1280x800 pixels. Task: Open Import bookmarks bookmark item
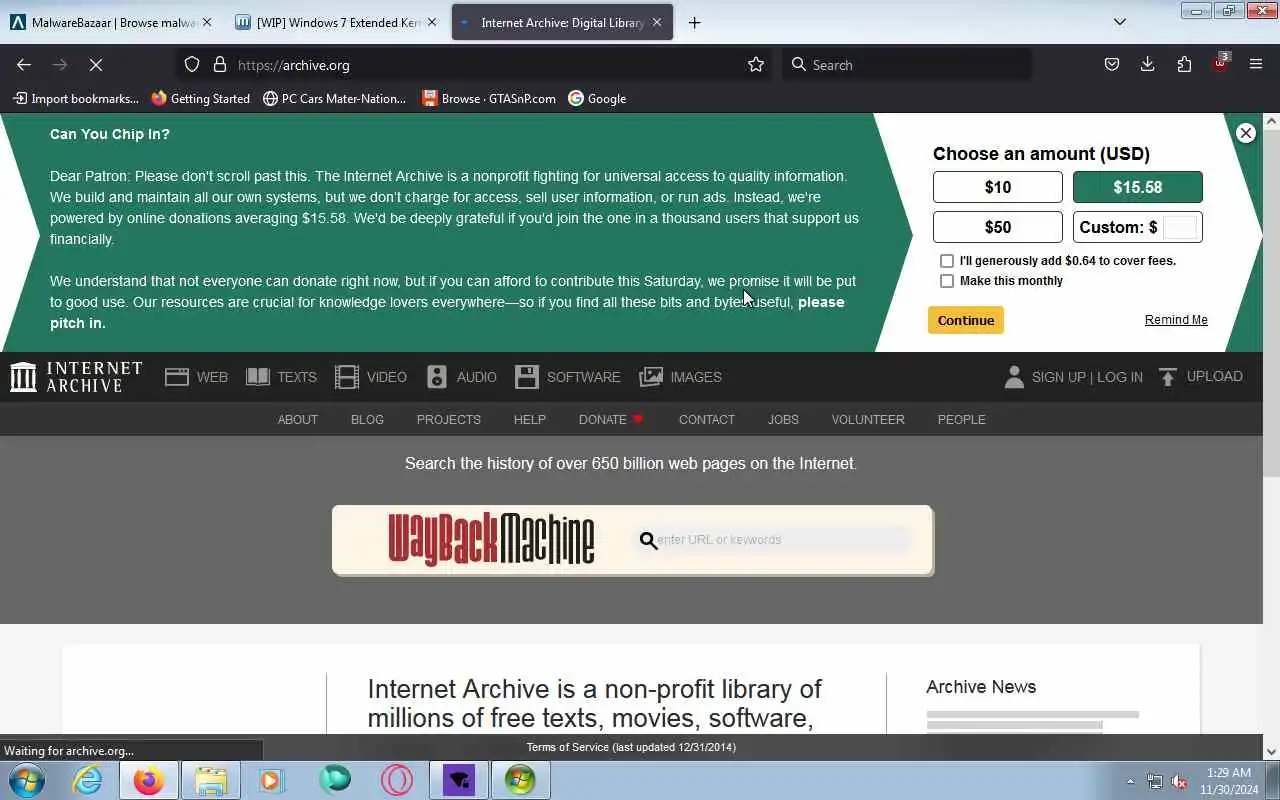pos(76,98)
